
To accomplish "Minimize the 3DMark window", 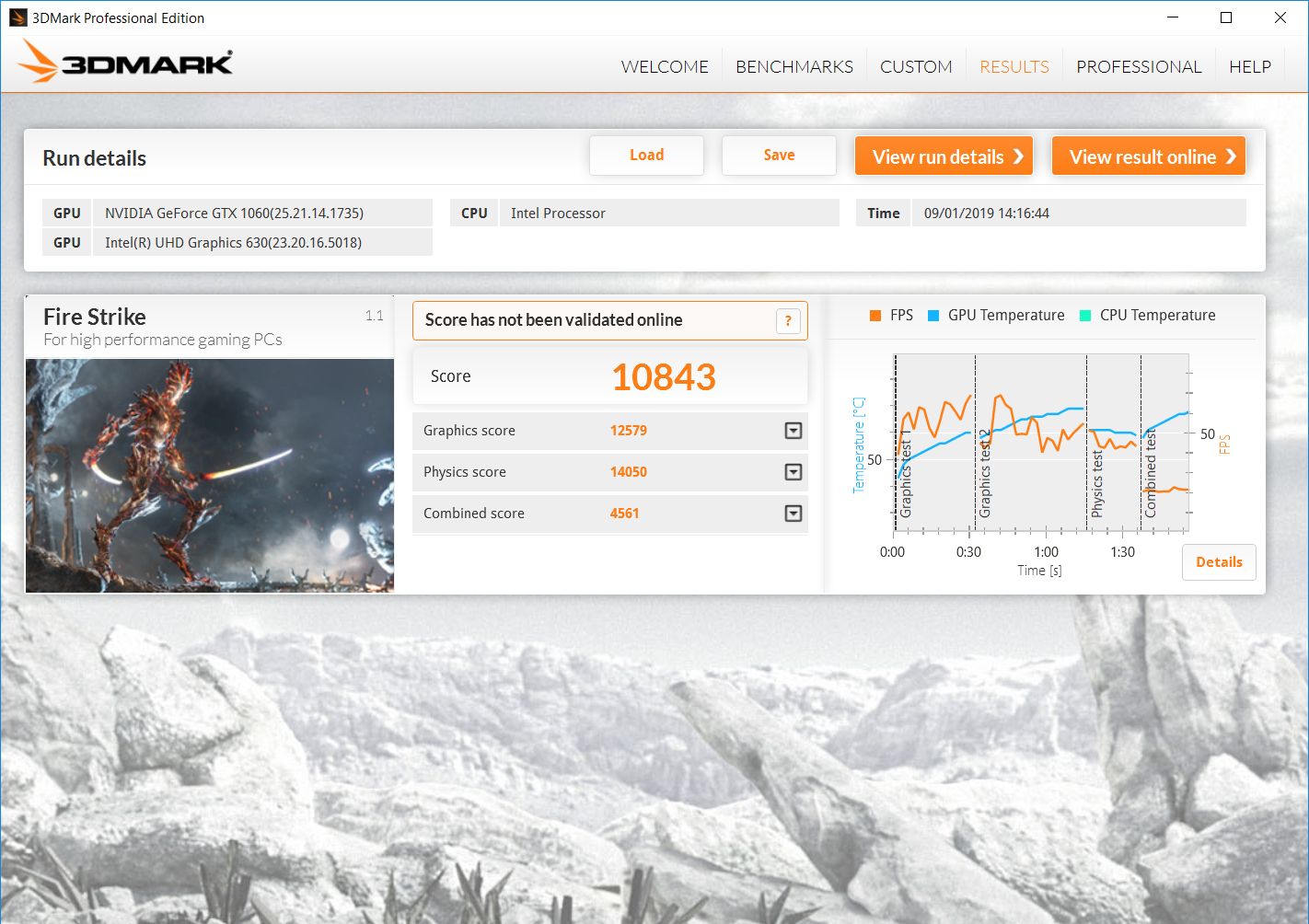I will tap(1173, 17).
